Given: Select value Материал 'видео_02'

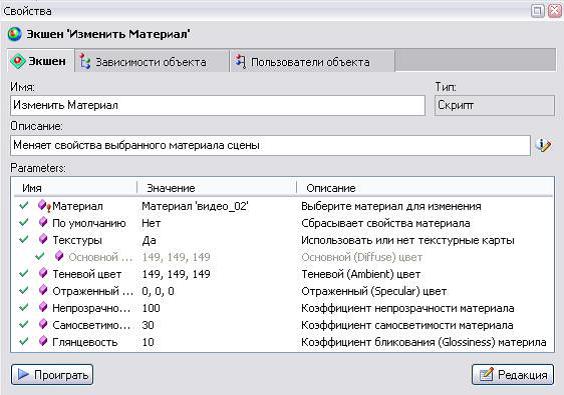Looking at the screenshot, I should (195, 206).
